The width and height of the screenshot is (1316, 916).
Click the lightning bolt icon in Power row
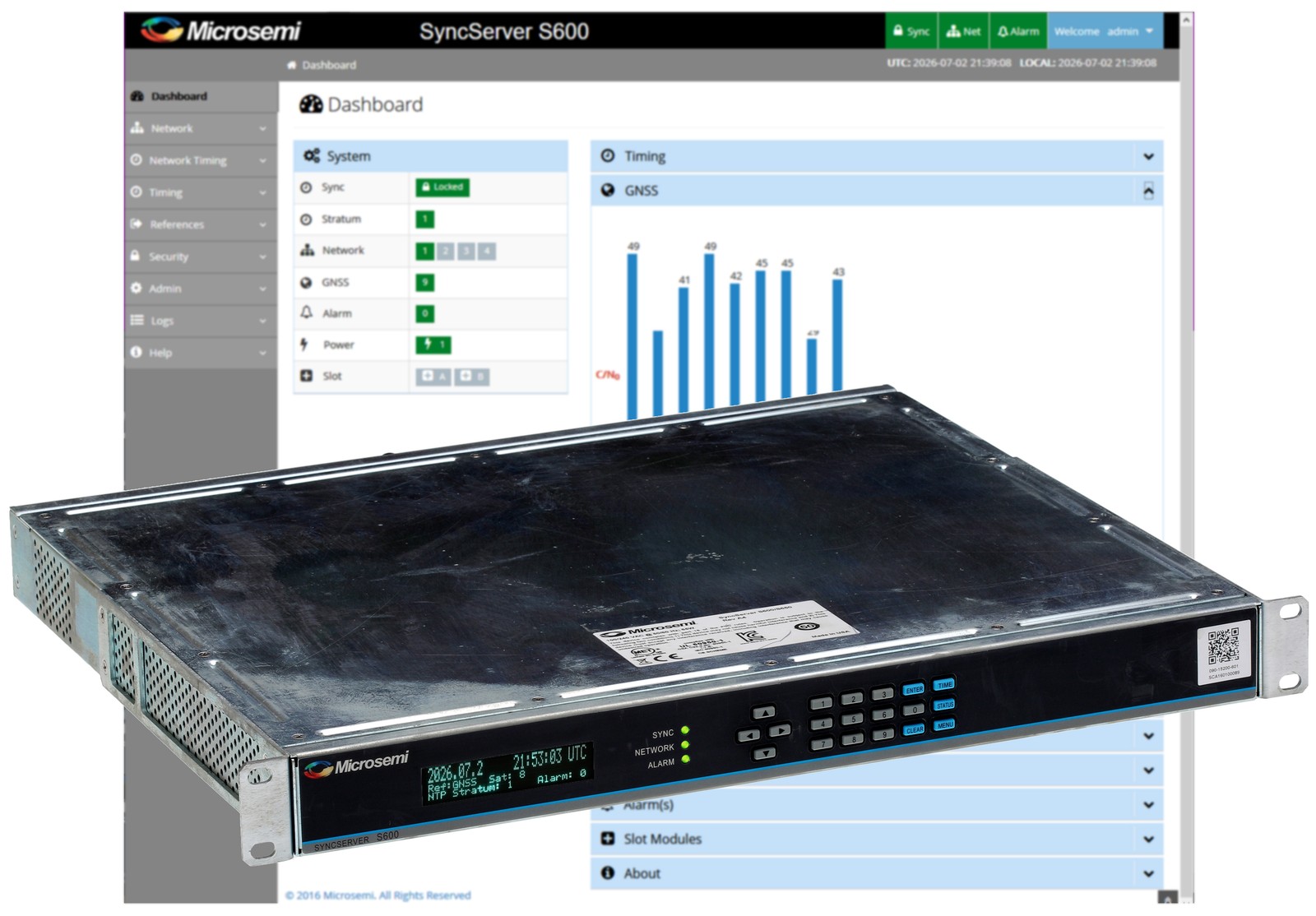[304, 344]
